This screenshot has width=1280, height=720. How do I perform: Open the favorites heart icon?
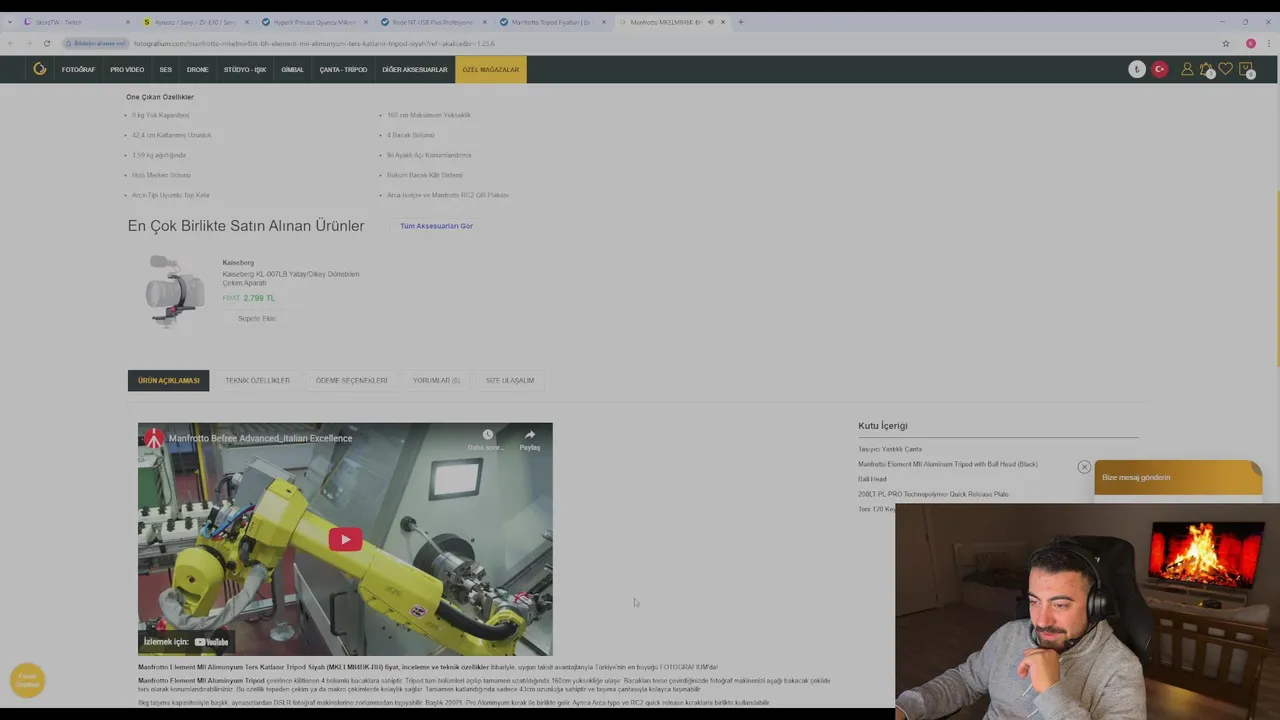click(x=1225, y=69)
